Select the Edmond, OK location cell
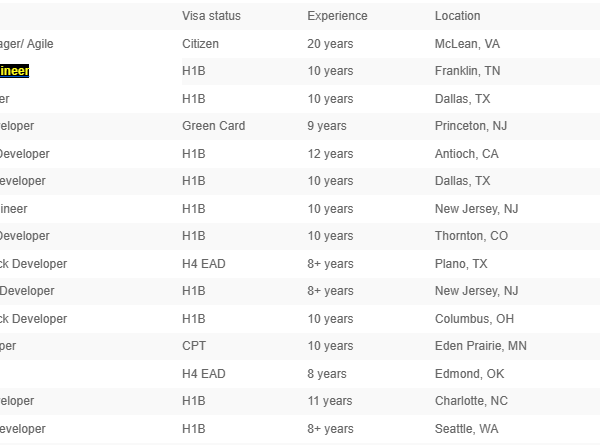600x445 pixels. click(x=467, y=374)
